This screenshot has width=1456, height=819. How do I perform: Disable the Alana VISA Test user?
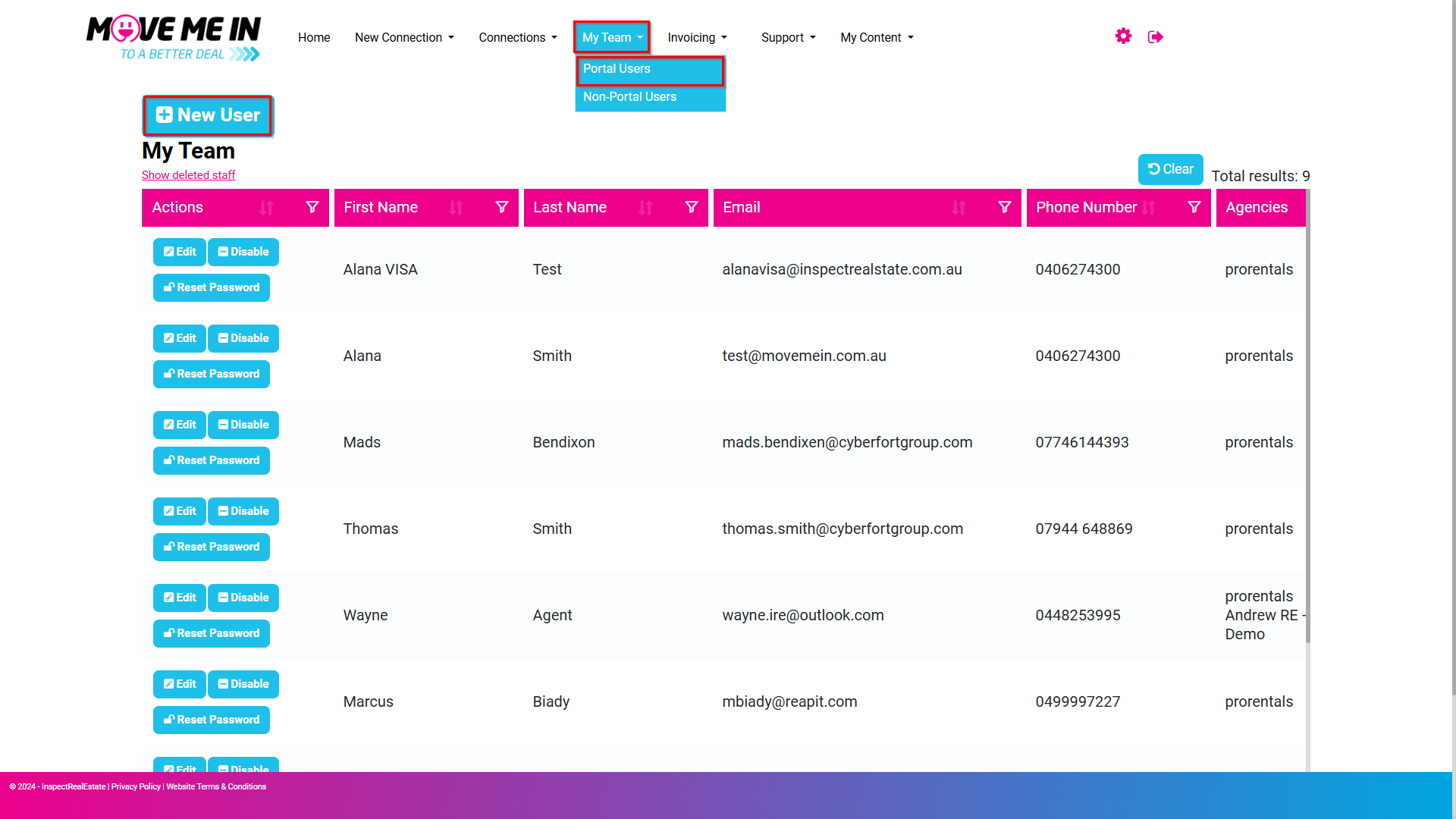pos(243,252)
